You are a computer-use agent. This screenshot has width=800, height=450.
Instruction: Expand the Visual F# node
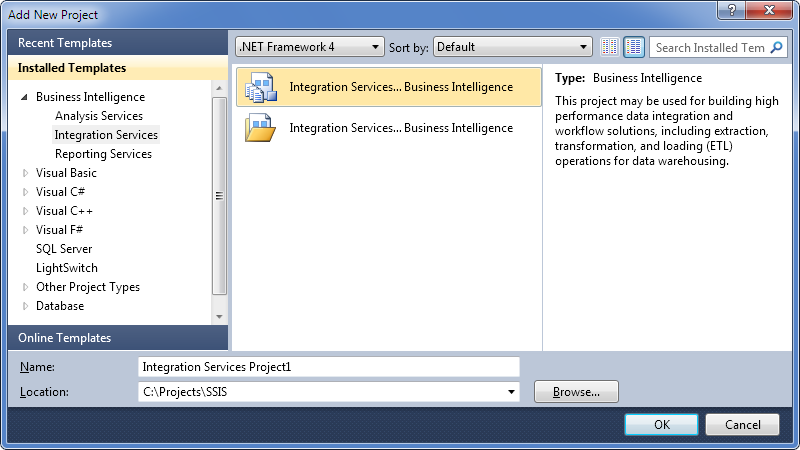[25, 230]
